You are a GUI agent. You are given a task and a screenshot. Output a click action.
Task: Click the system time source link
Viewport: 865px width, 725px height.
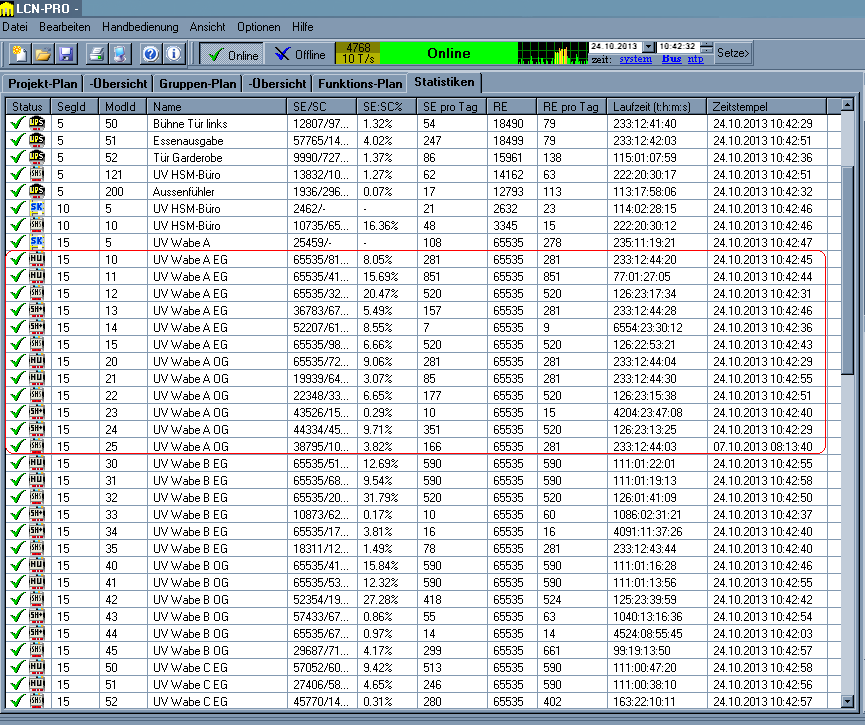point(635,60)
